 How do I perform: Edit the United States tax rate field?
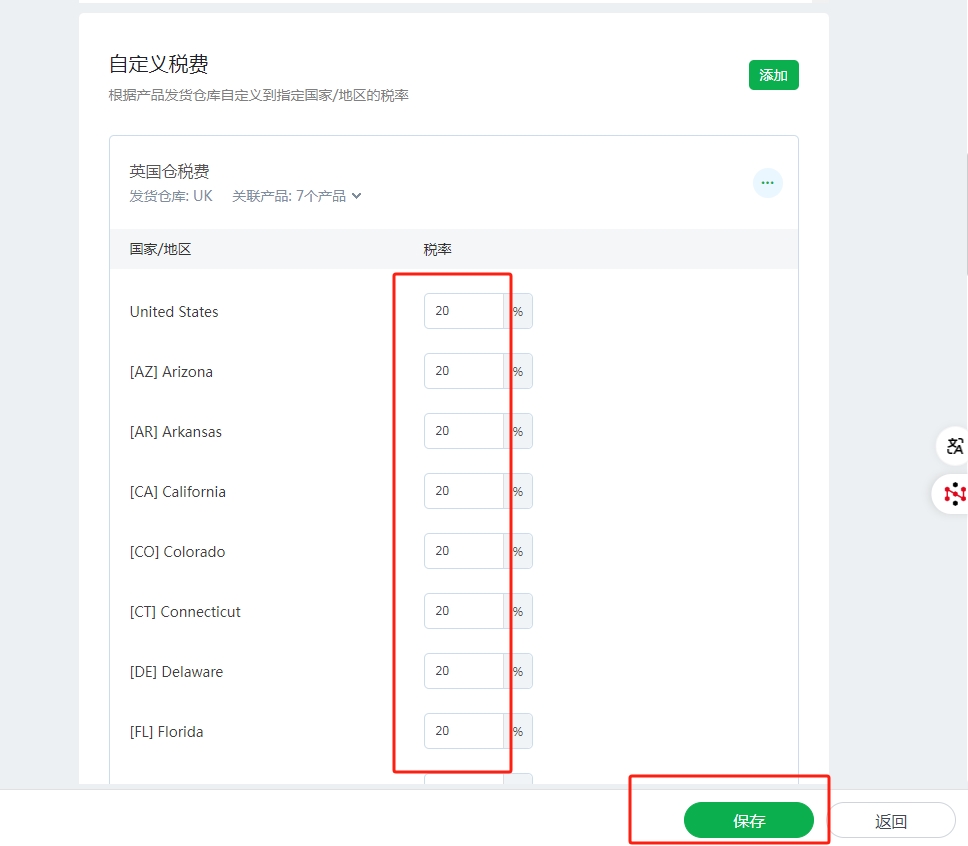point(464,311)
